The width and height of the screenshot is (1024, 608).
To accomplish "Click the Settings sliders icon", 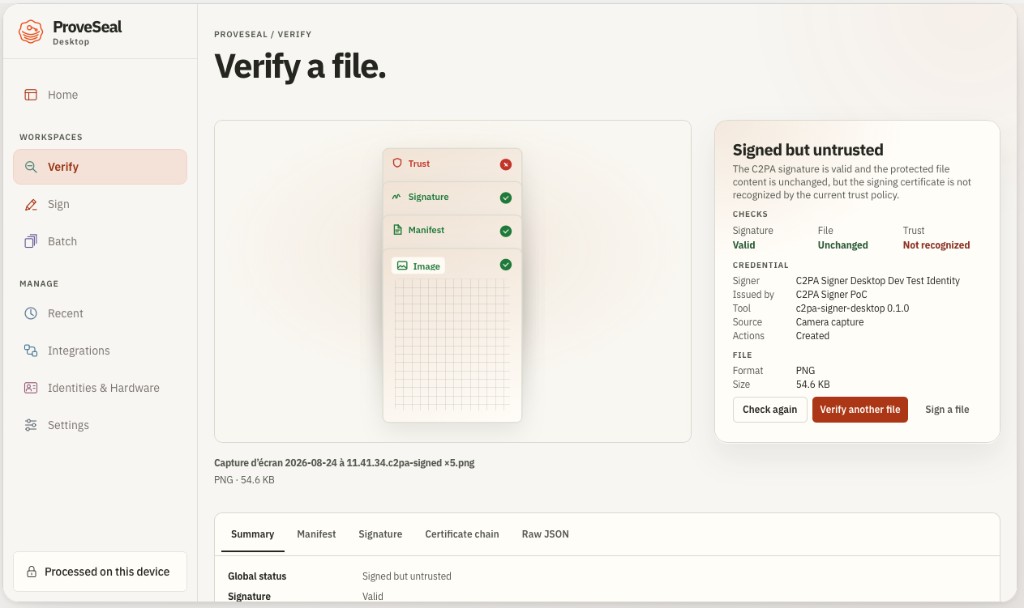I will click(x=31, y=424).
